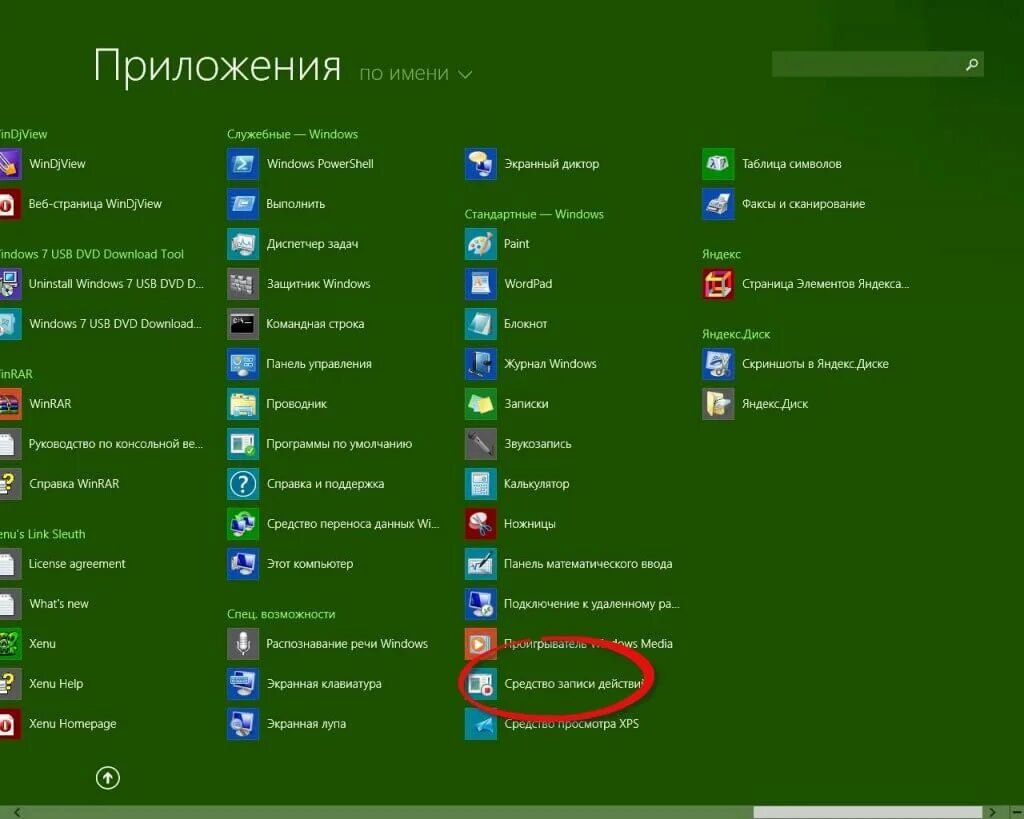
Task: Open Страница Элементов Яндекса icon
Action: [x=718, y=283]
